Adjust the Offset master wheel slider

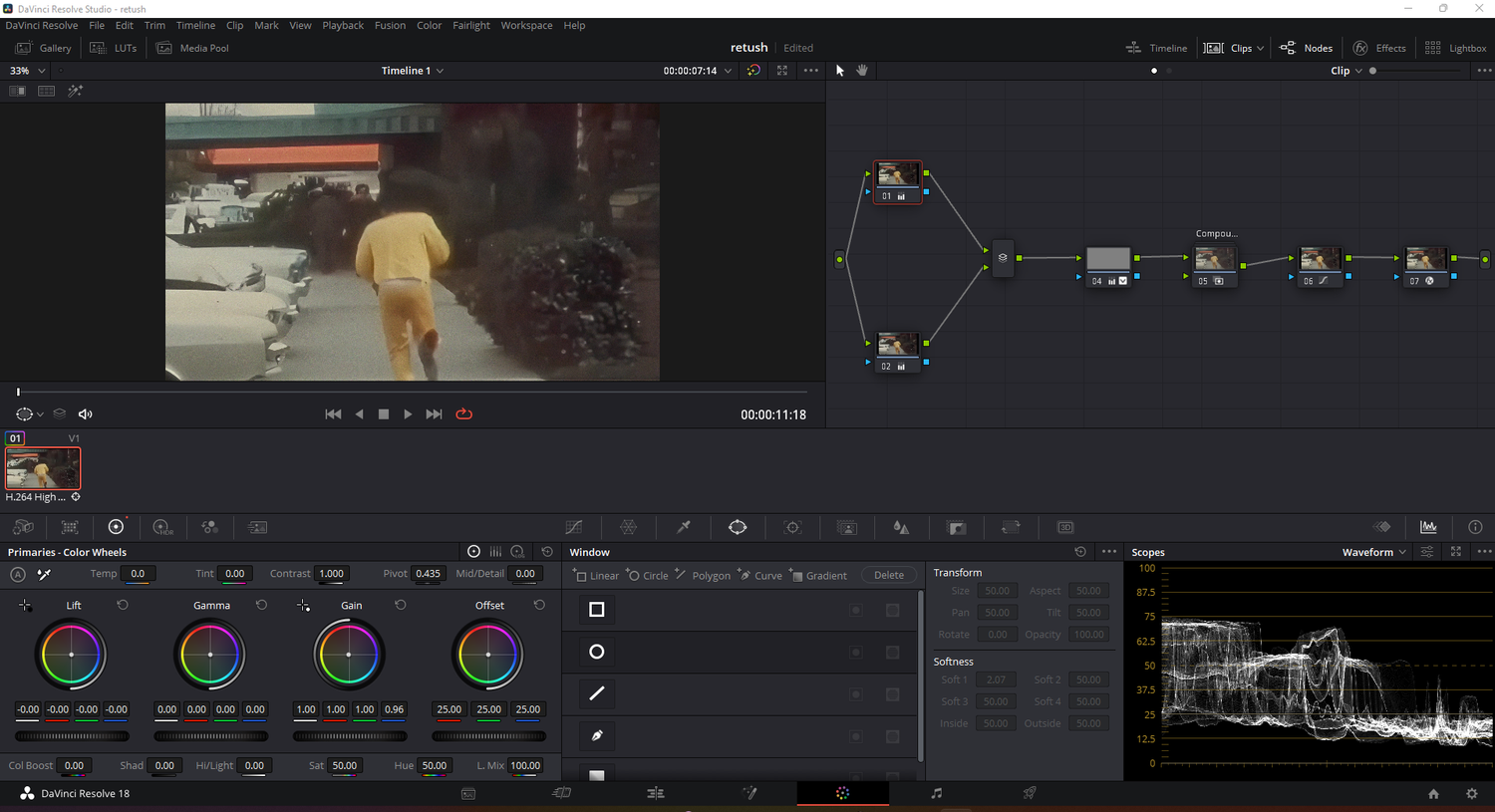(x=488, y=736)
